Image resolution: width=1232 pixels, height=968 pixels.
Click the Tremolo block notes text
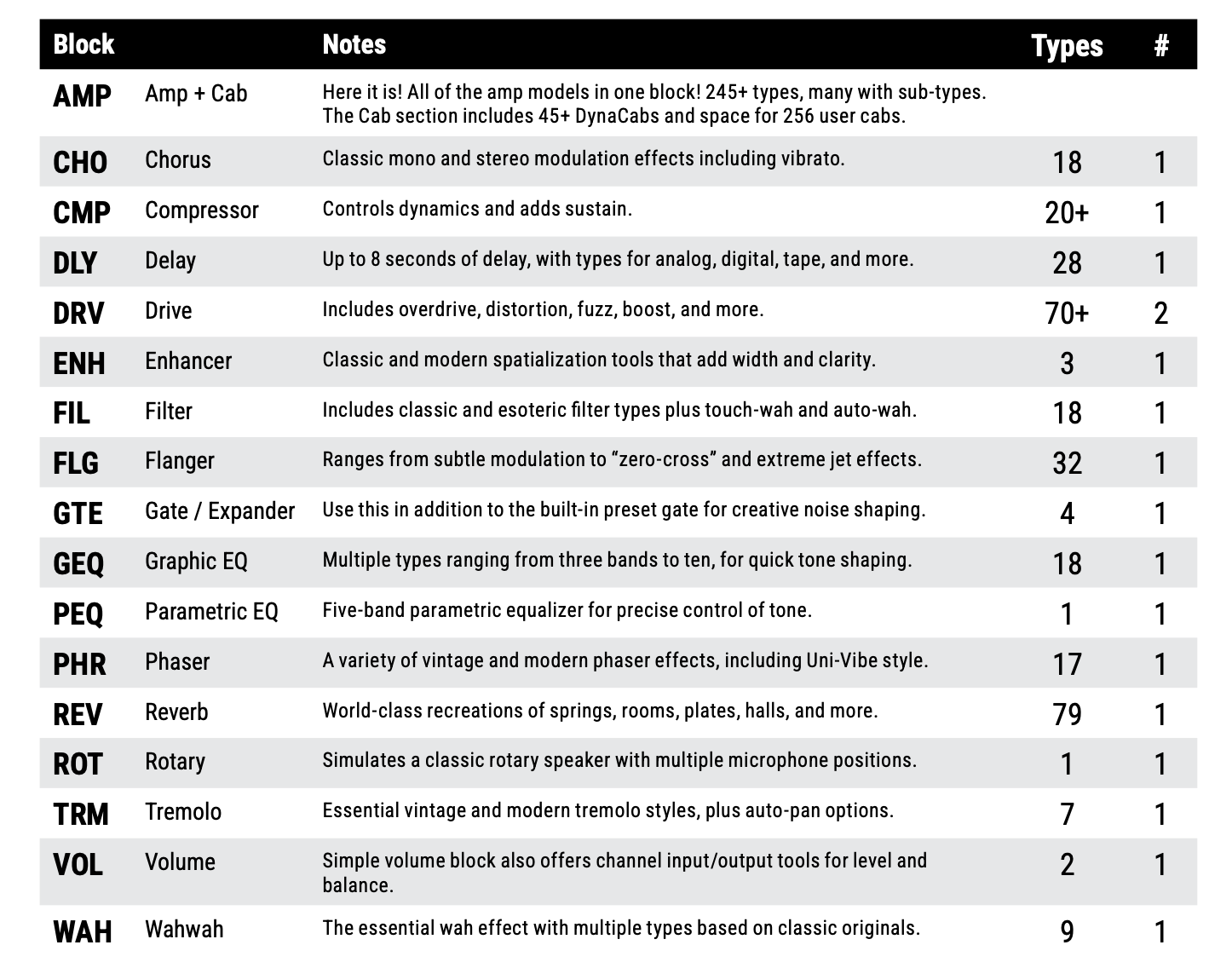(x=607, y=810)
